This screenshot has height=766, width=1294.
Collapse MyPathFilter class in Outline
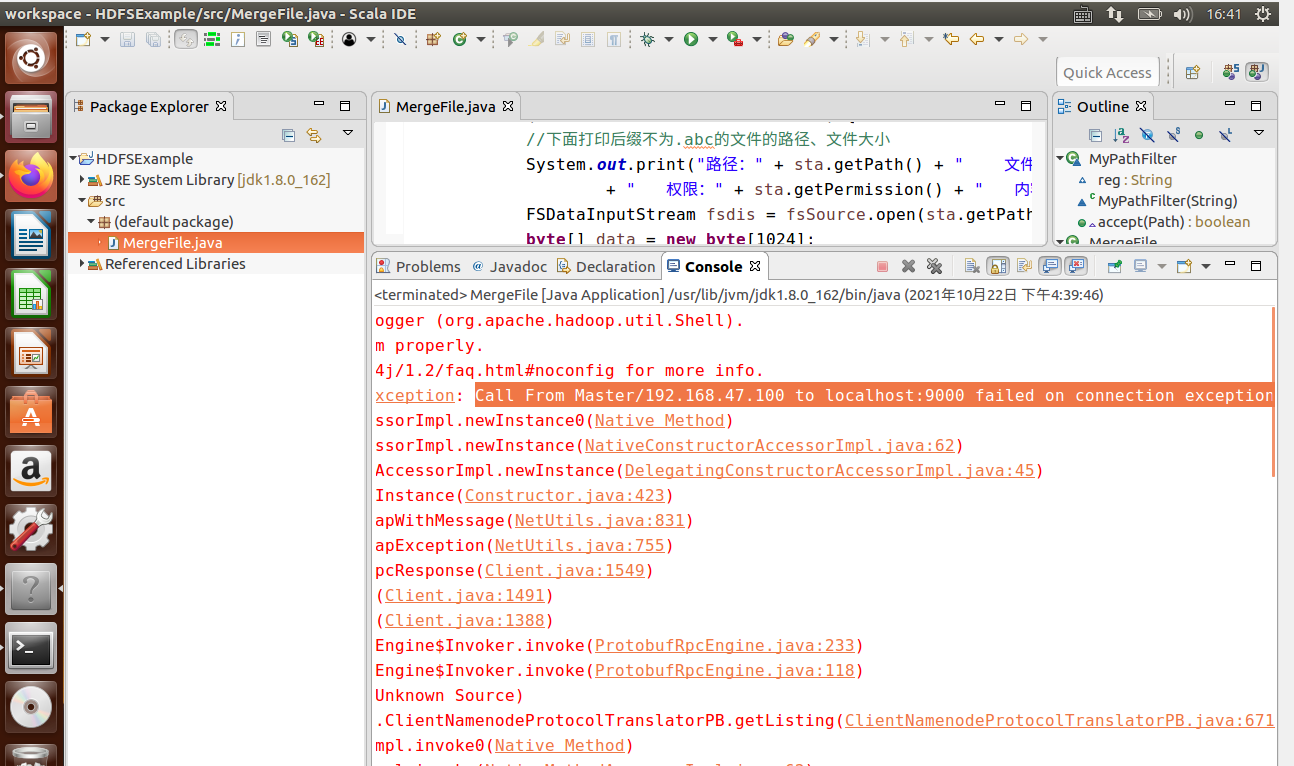(x=1060, y=159)
